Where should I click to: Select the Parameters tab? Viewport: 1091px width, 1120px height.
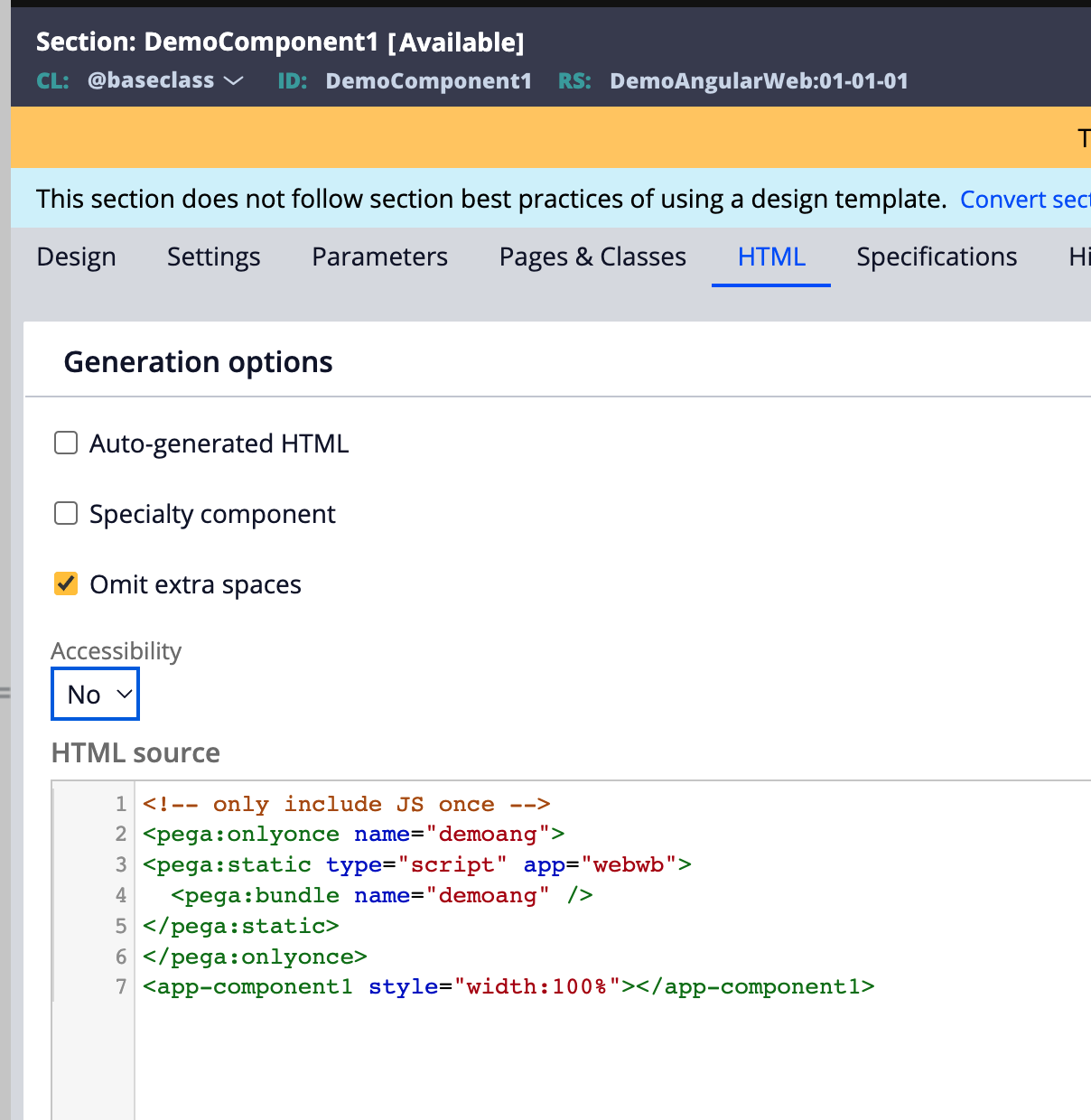(x=379, y=257)
